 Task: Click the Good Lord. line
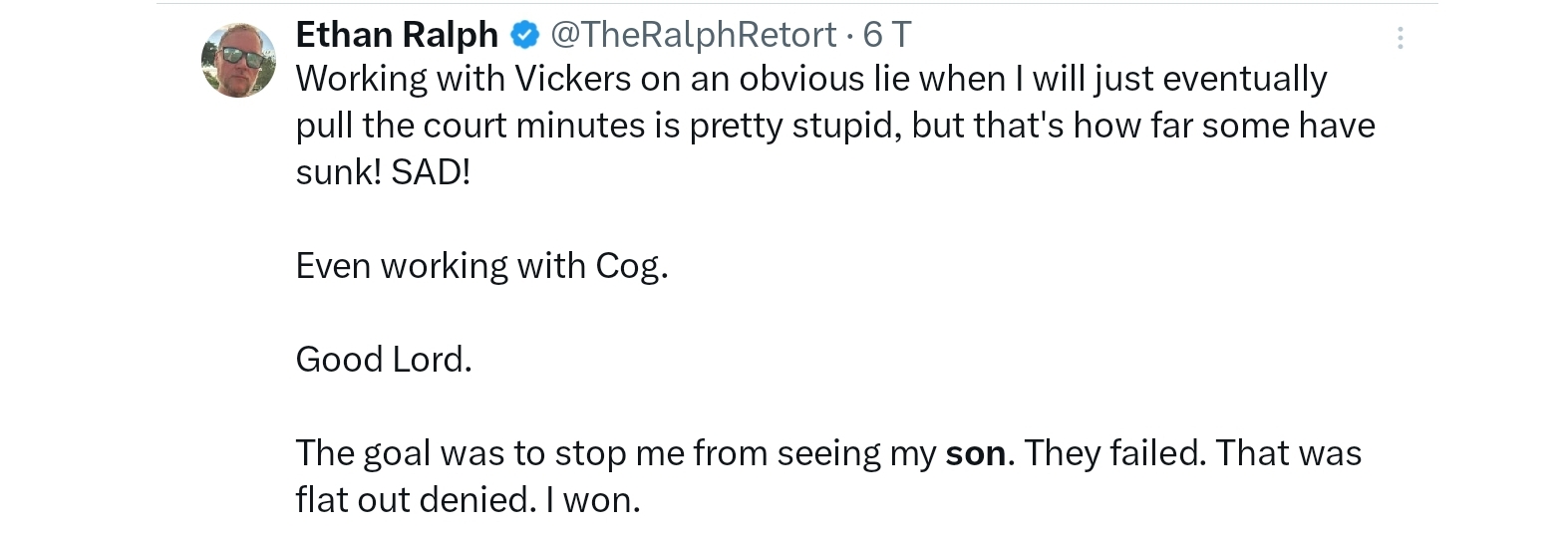coord(384,360)
